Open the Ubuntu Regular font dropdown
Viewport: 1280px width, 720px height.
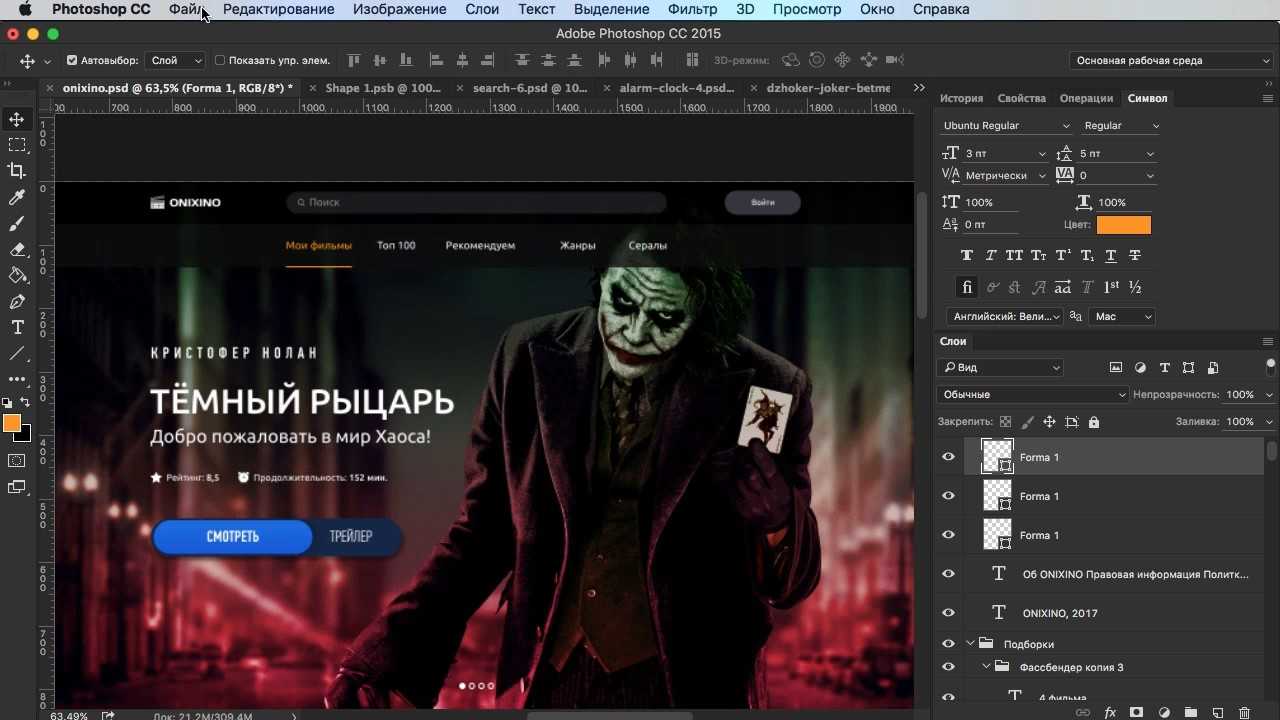coord(1006,126)
